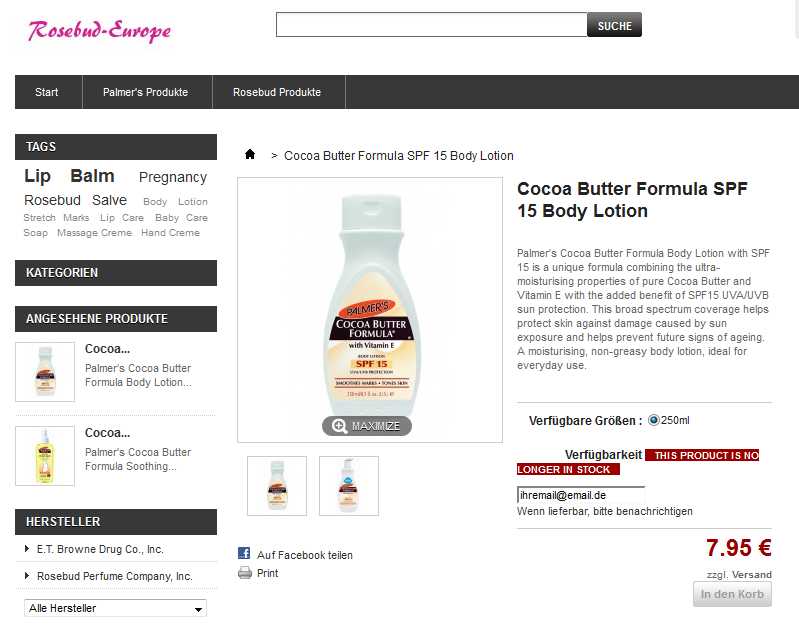Open the Rosebud Produkte menu
This screenshot has height=625, width=799.
pos(278,92)
